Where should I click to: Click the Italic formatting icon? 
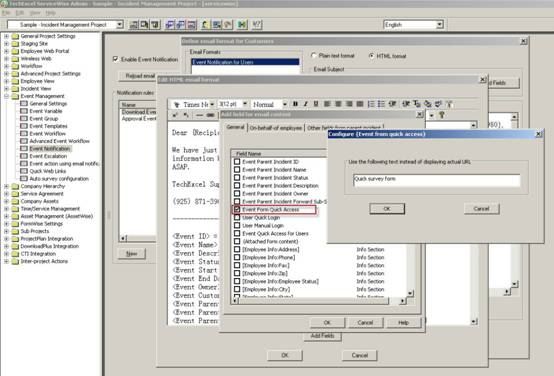point(306,104)
